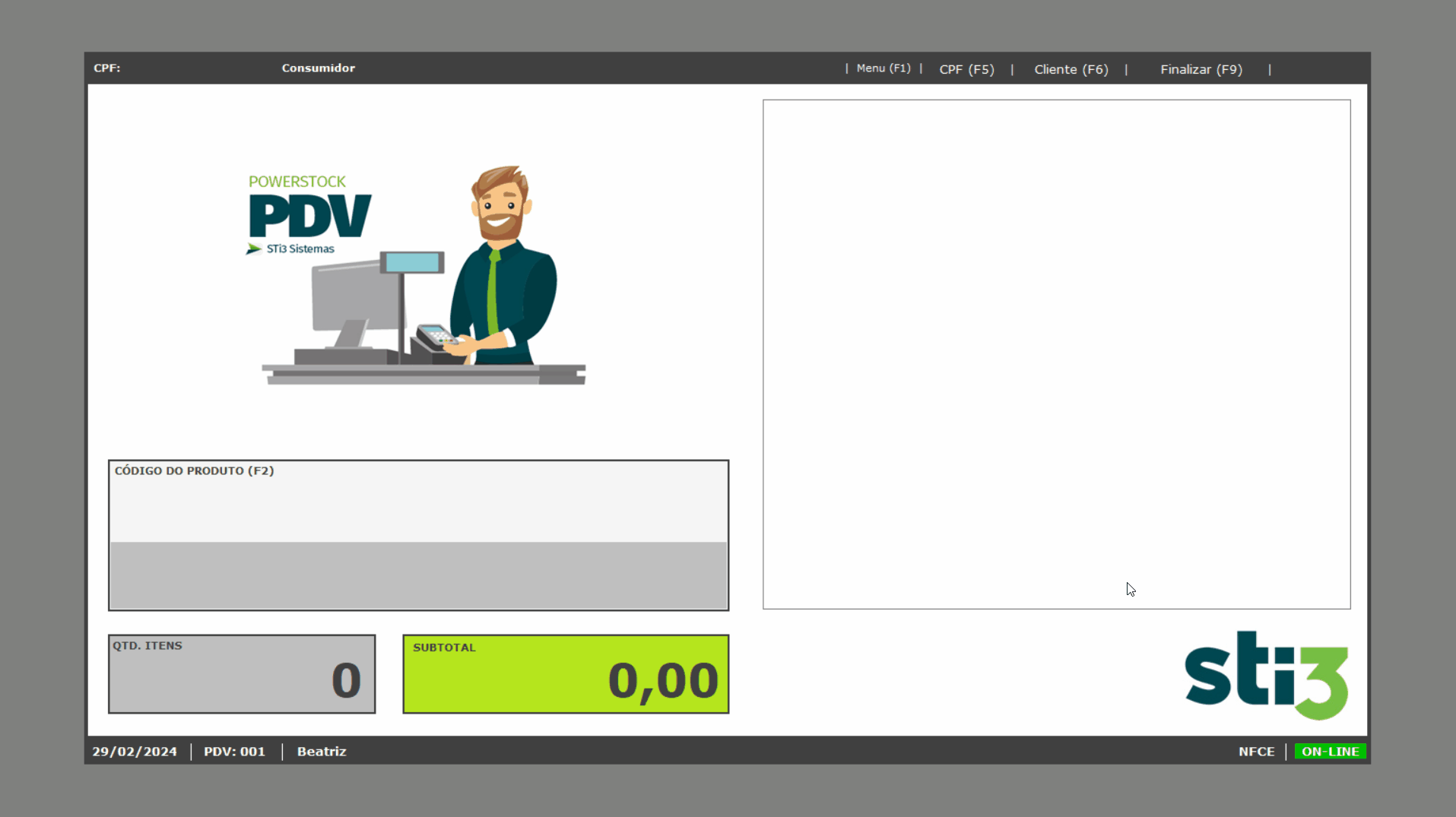Image resolution: width=1456 pixels, height=817 pixels.
Task: Click the Subtotal 0,00 green panel
Action: pyautogui.click(x=566, y=674)
